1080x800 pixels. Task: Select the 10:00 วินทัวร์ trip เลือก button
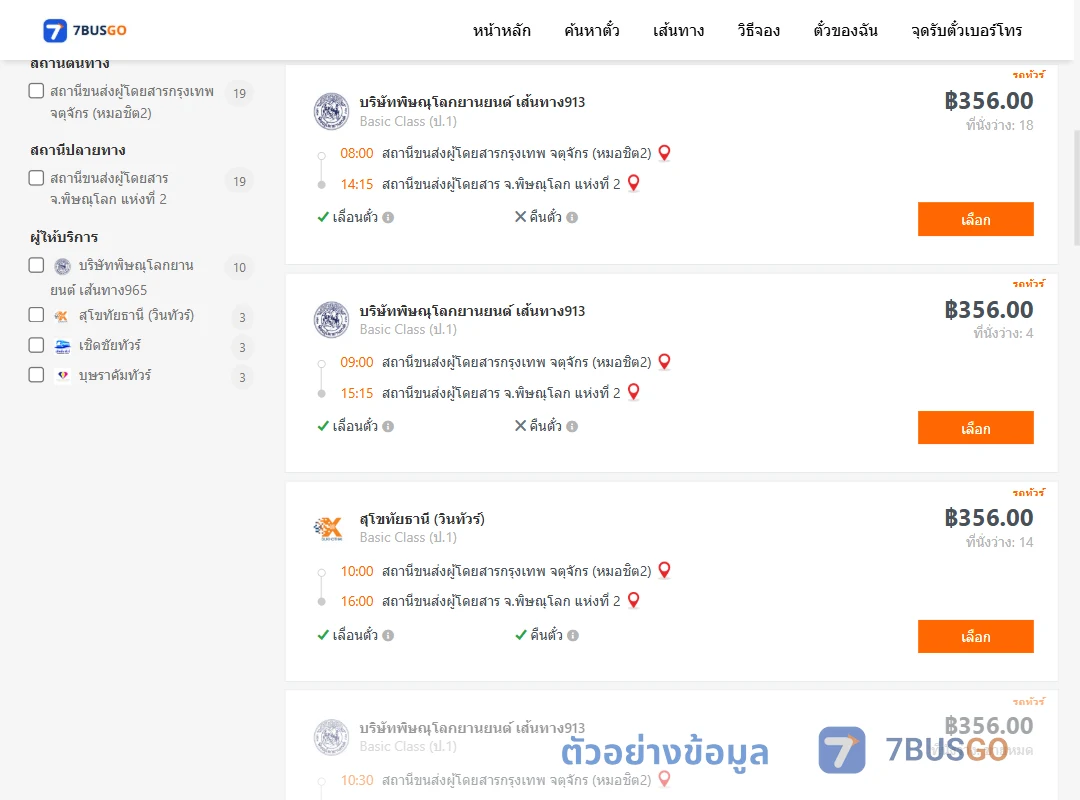click(x=975, y=637)
